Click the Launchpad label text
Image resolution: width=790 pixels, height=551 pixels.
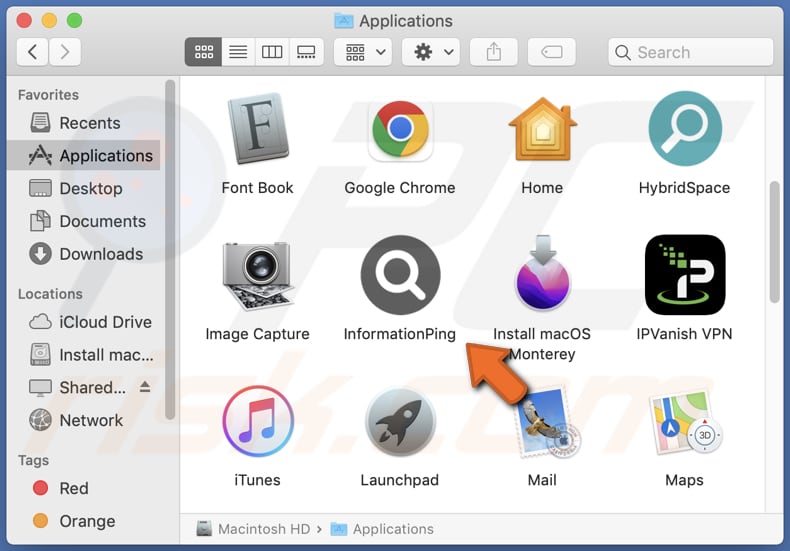(400, 480)
